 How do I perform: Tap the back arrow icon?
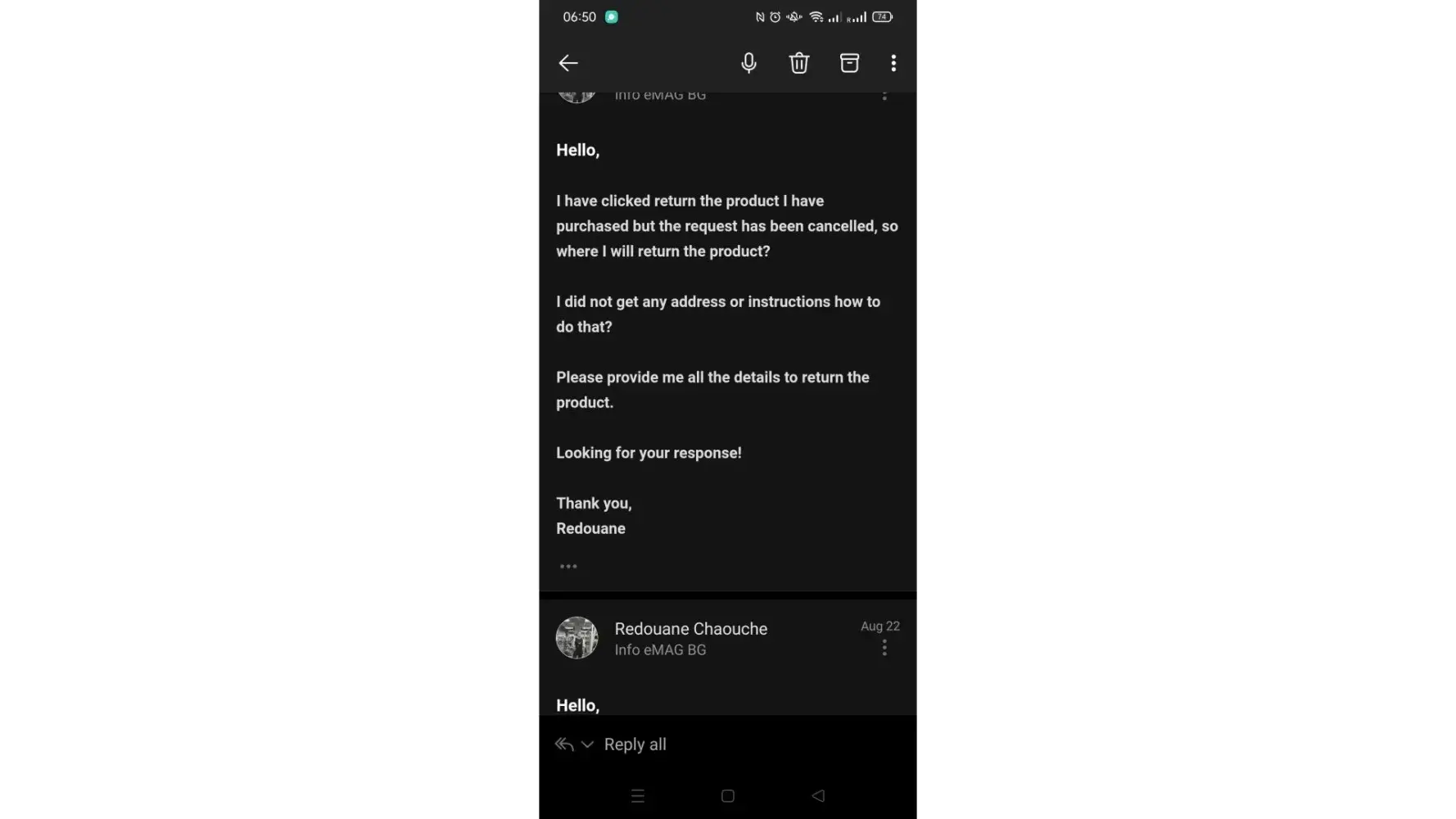coord(568,63)
